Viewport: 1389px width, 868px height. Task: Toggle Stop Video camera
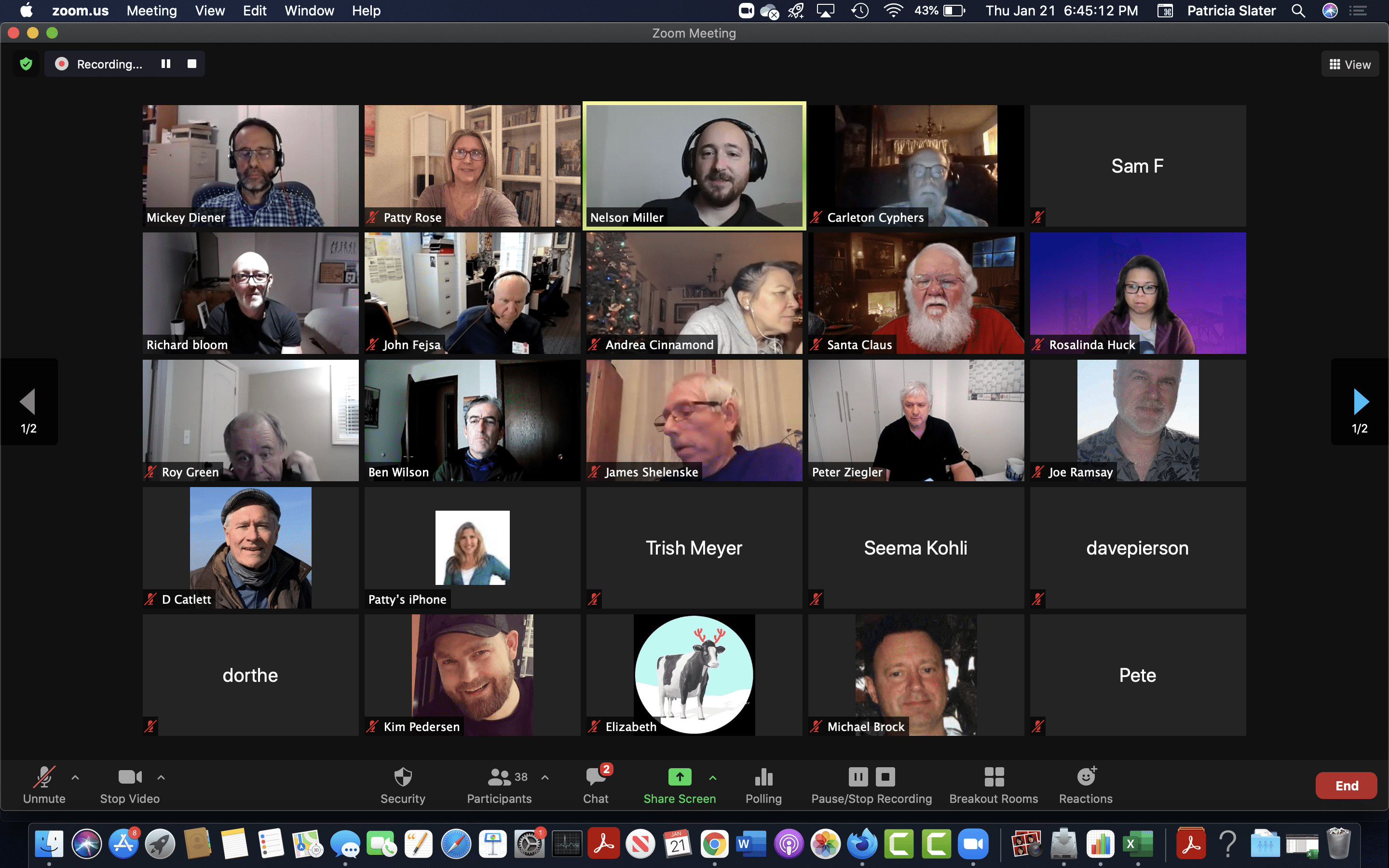(x=129, y=777)
